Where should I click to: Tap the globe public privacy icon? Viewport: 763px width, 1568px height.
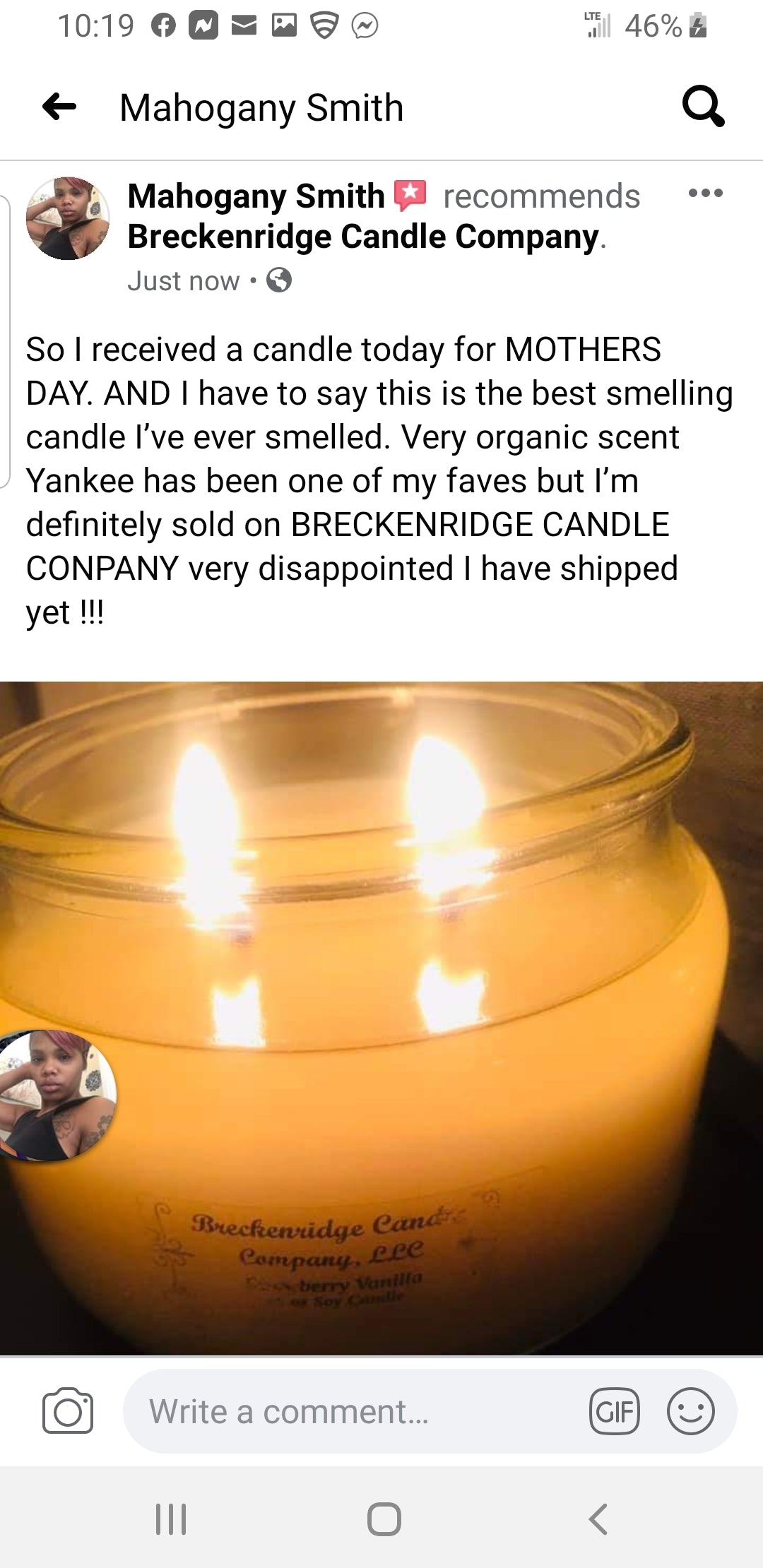279,280
